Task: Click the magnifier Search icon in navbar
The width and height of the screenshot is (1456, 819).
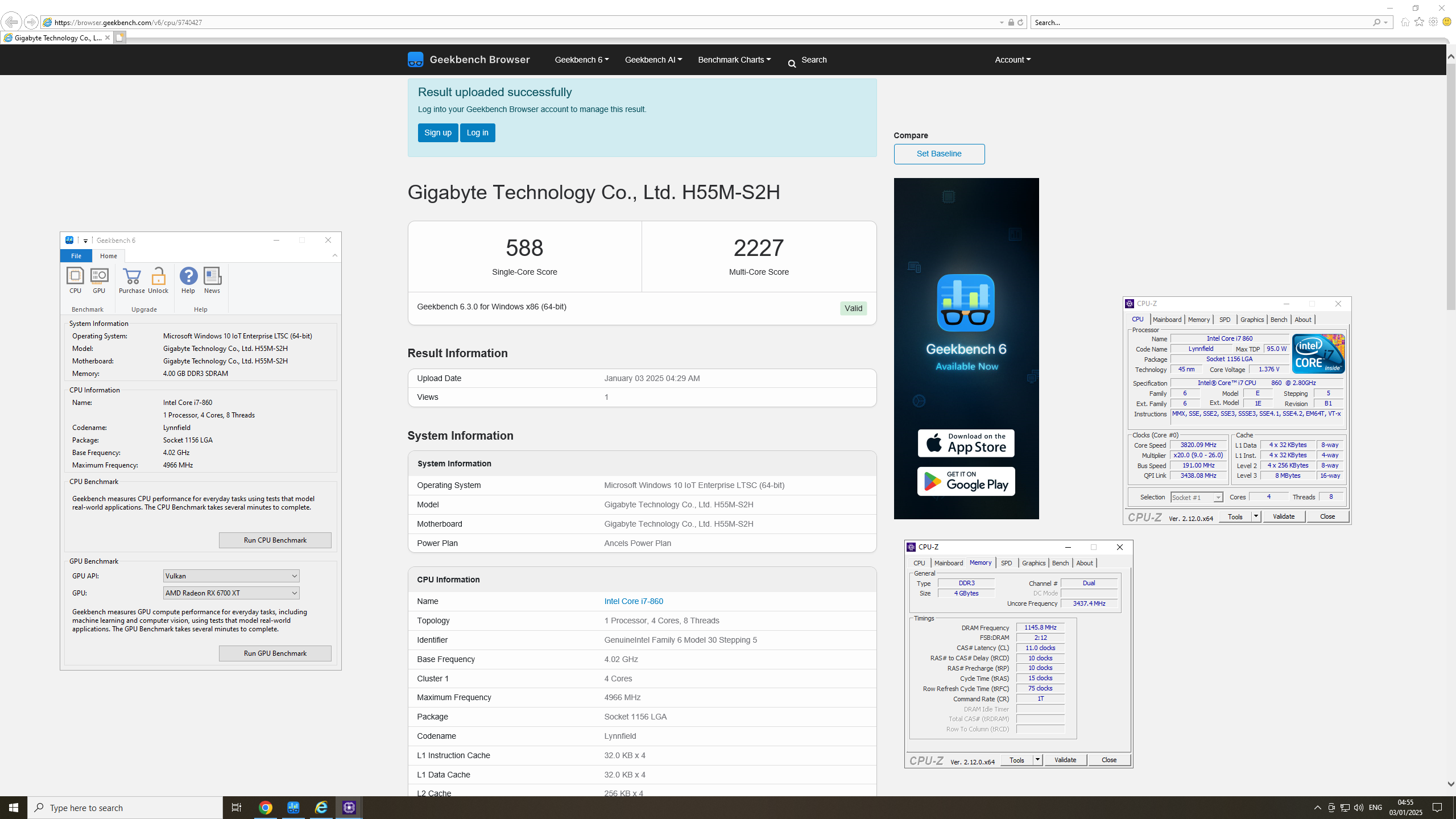Action: tap(792, 64)
